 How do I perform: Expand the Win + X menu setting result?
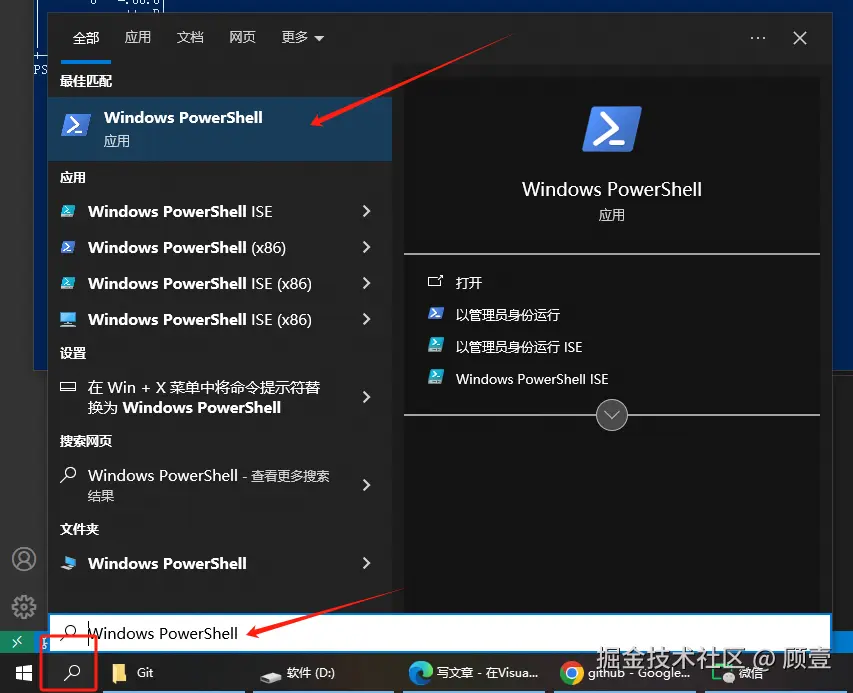366,397
